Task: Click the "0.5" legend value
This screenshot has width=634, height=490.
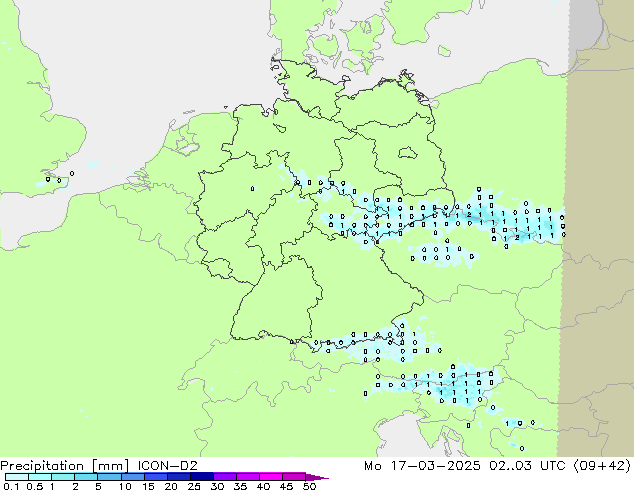Action: tap(35, 486)
